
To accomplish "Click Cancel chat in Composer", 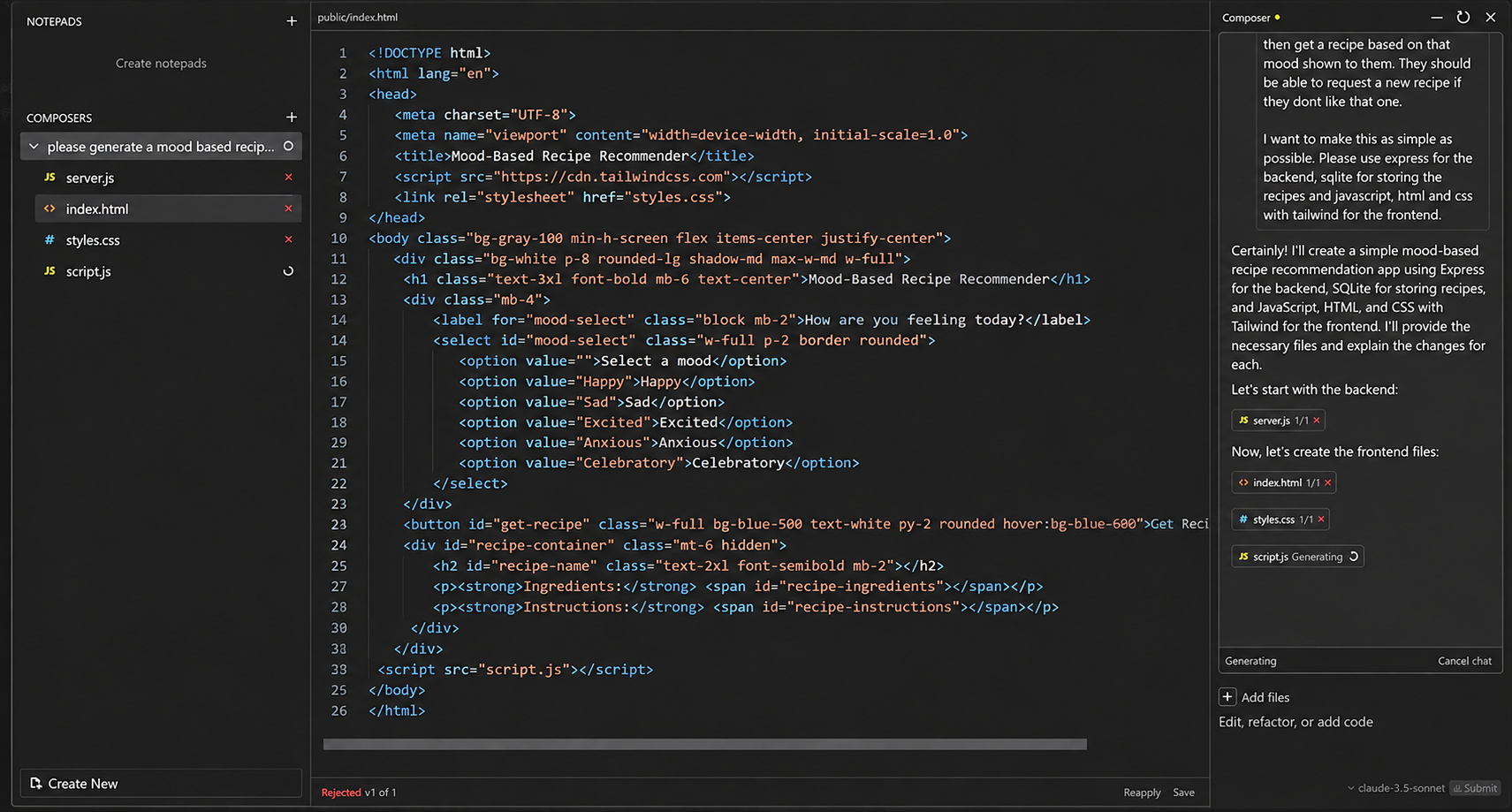I will [x=1464, y=661].
